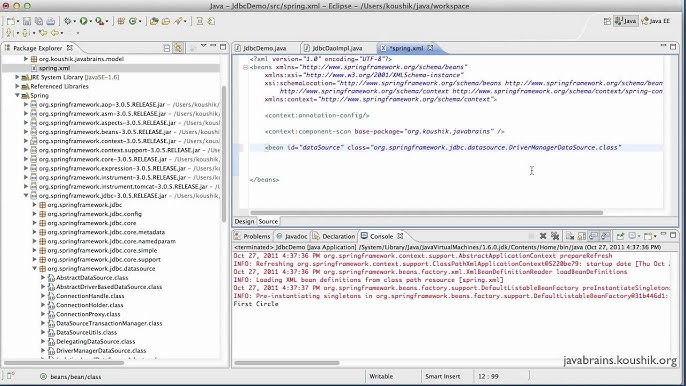The image size is (686, 386).
Task: Click the Debug bug icon in toolbar
Action: tap(67, 21)
